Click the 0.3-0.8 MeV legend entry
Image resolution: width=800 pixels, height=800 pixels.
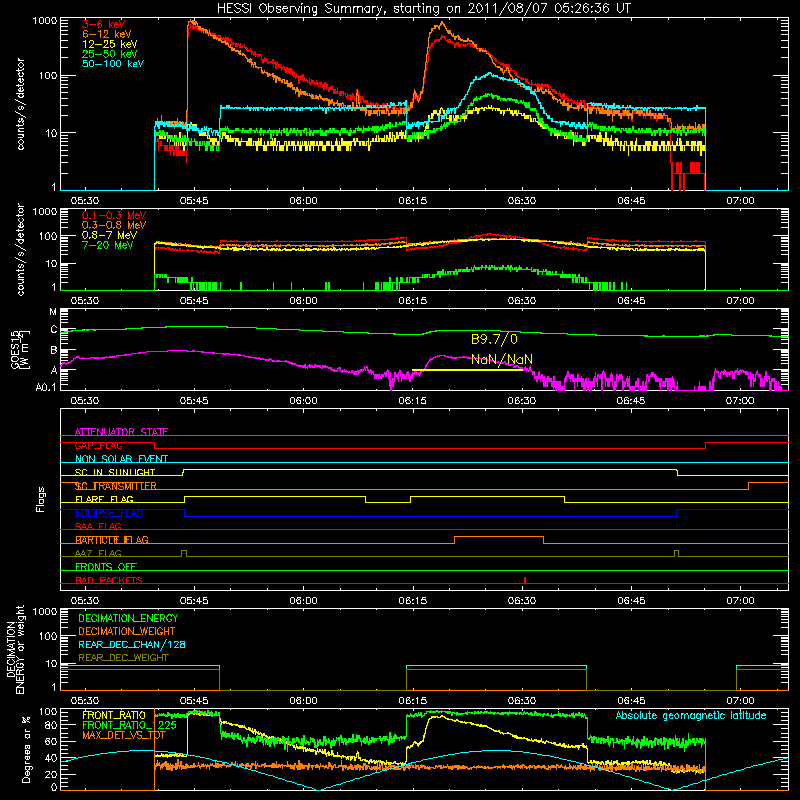[114, 225]
